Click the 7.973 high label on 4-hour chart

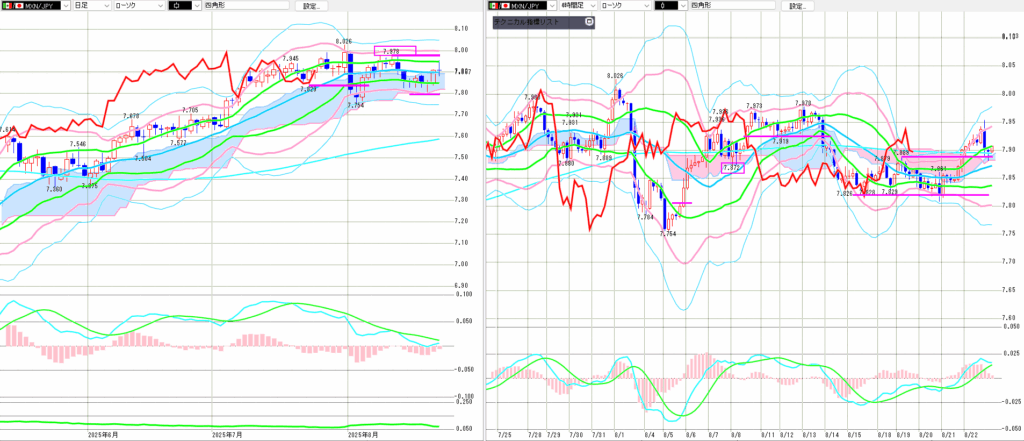(754, 105)
